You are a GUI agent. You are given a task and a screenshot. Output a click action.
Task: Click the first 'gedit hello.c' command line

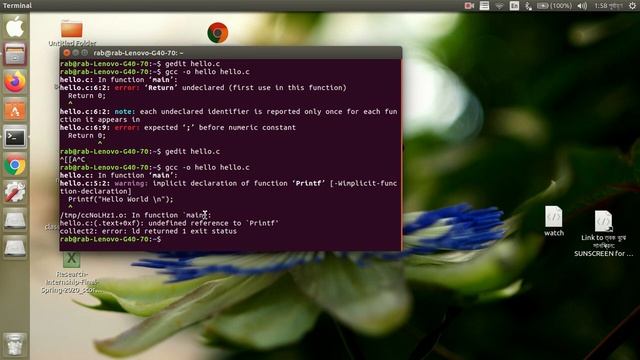[x=140, y=64]
